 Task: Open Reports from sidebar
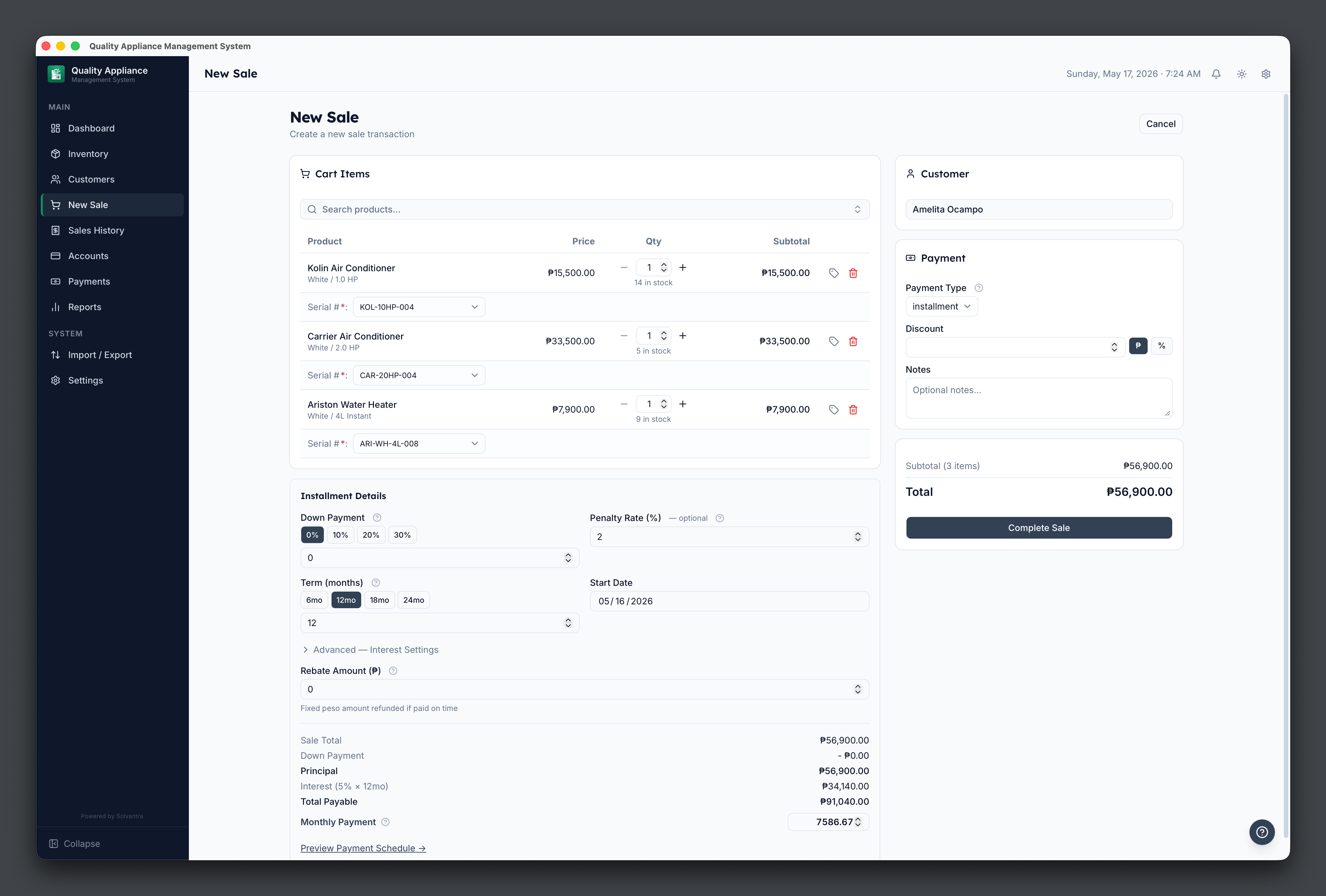point(112,307)
